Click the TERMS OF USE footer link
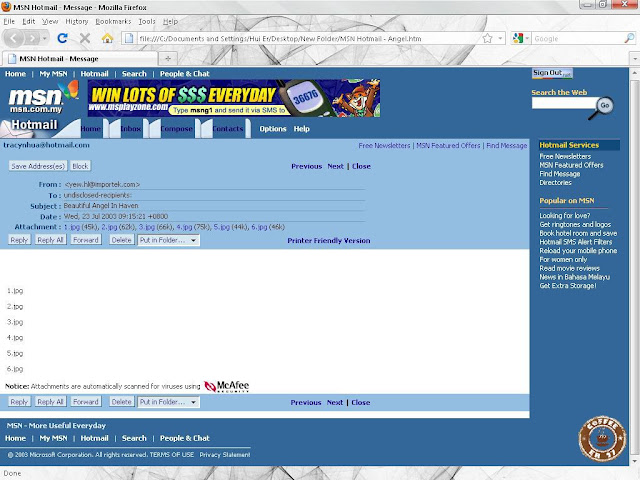 pyautogui.click(x=172, y=455)
